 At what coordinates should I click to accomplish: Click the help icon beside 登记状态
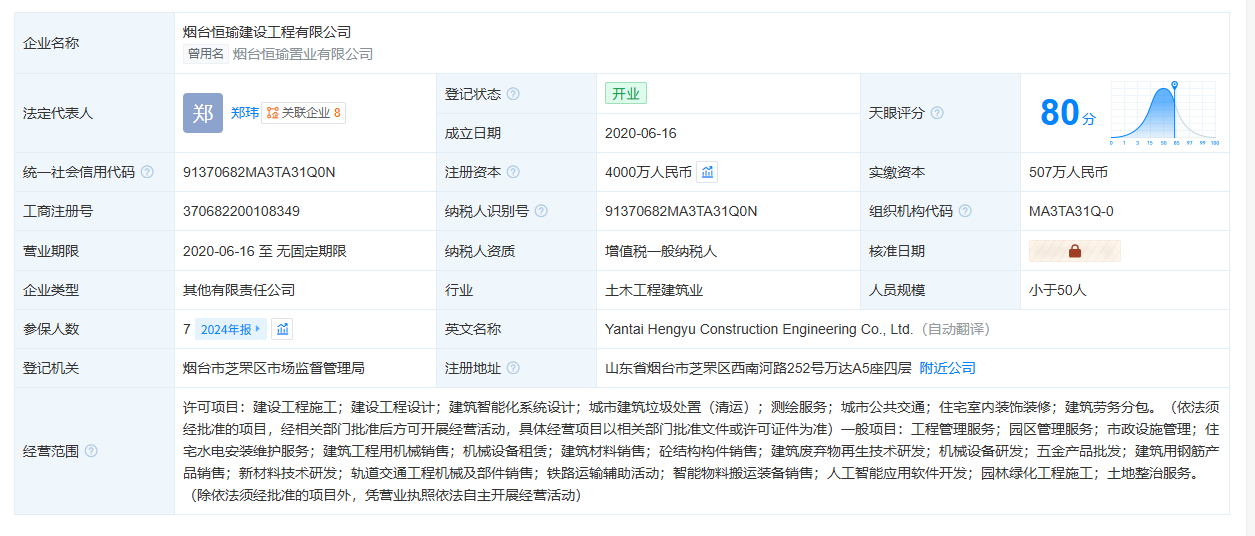pos(513,94)
